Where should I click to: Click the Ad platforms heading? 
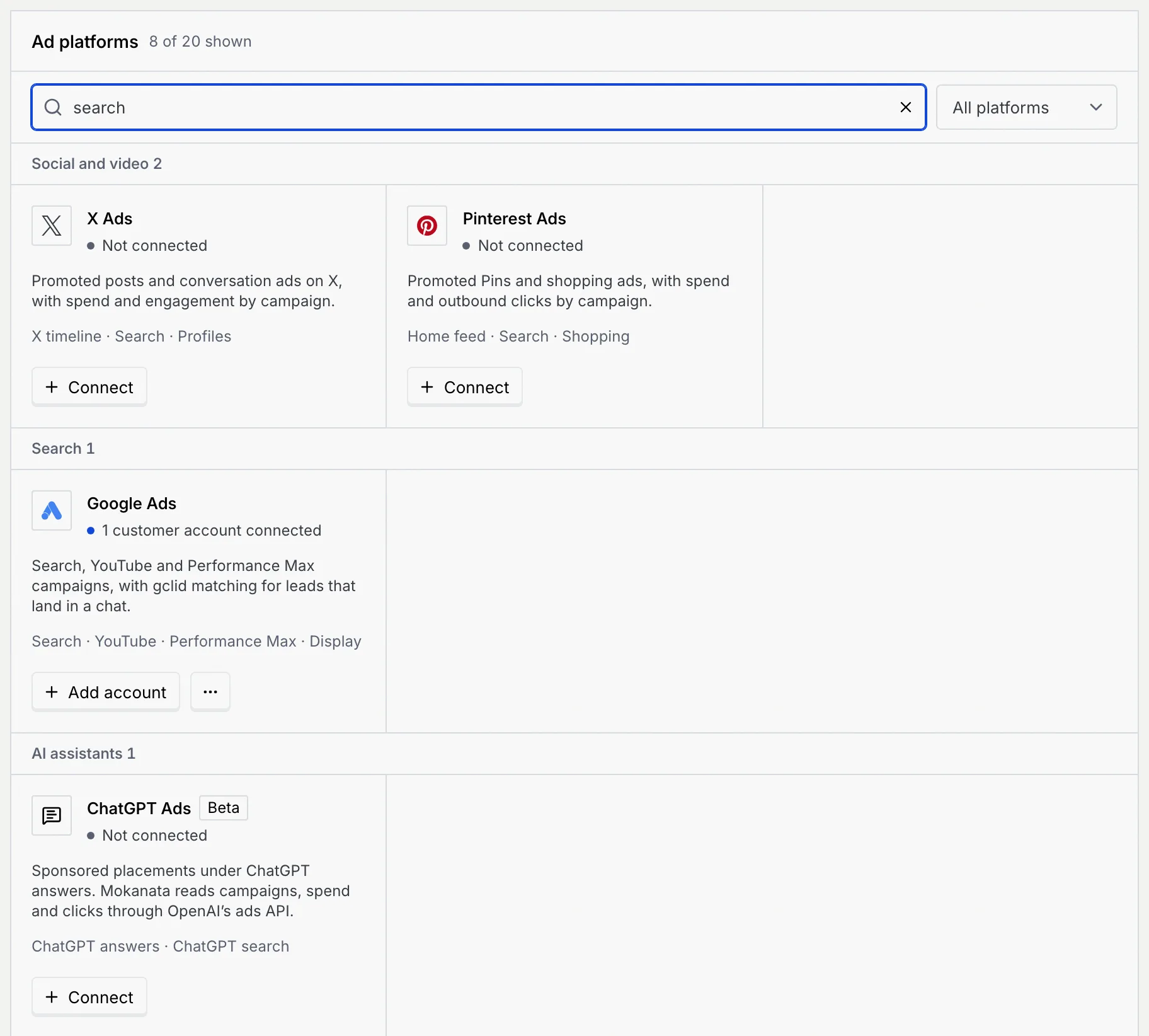click(85, 42)
